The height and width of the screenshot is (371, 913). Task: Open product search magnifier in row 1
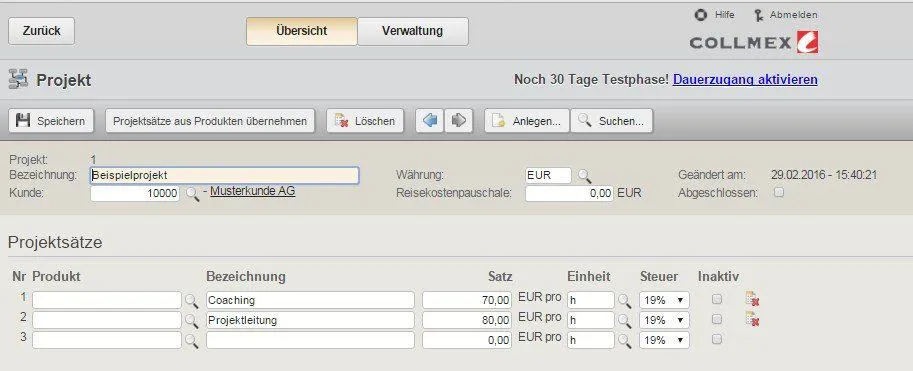[x=192, y=301]
